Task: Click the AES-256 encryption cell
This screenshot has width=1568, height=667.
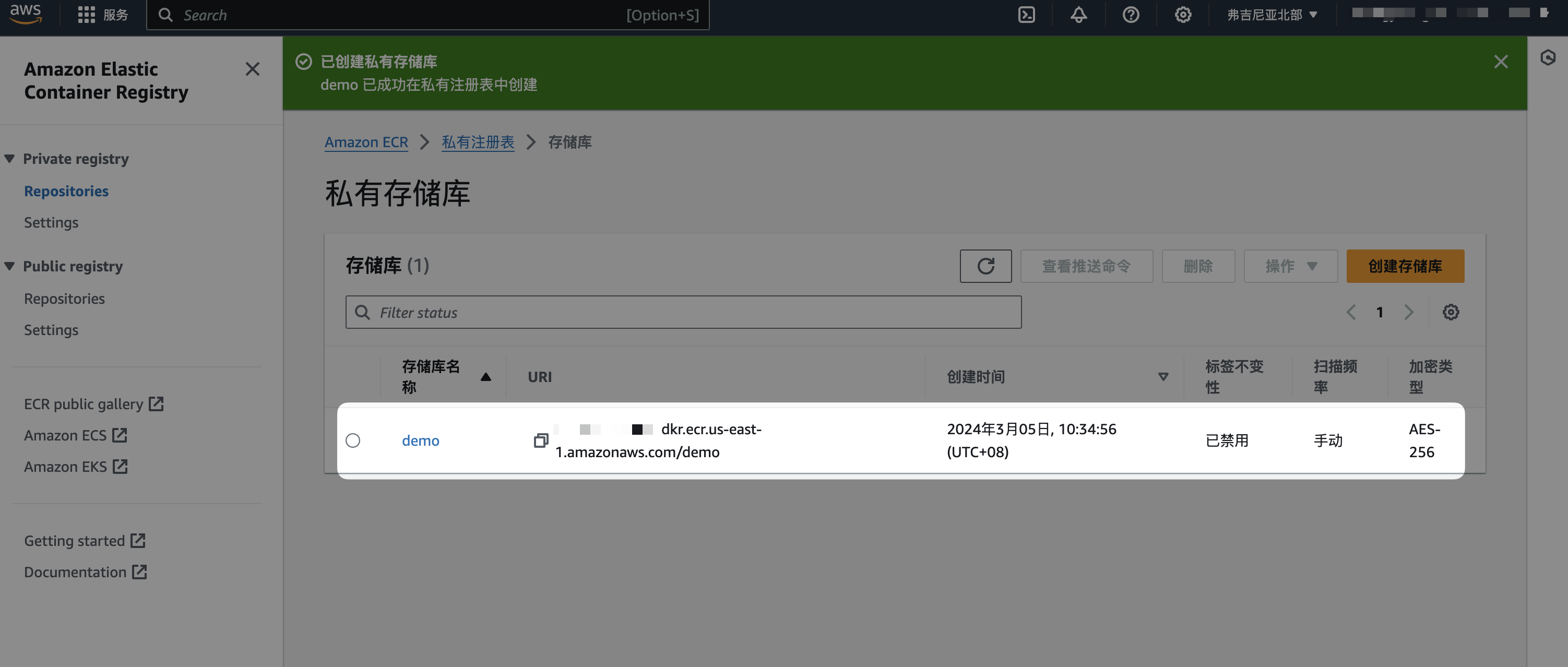Action: (1424, 440)
